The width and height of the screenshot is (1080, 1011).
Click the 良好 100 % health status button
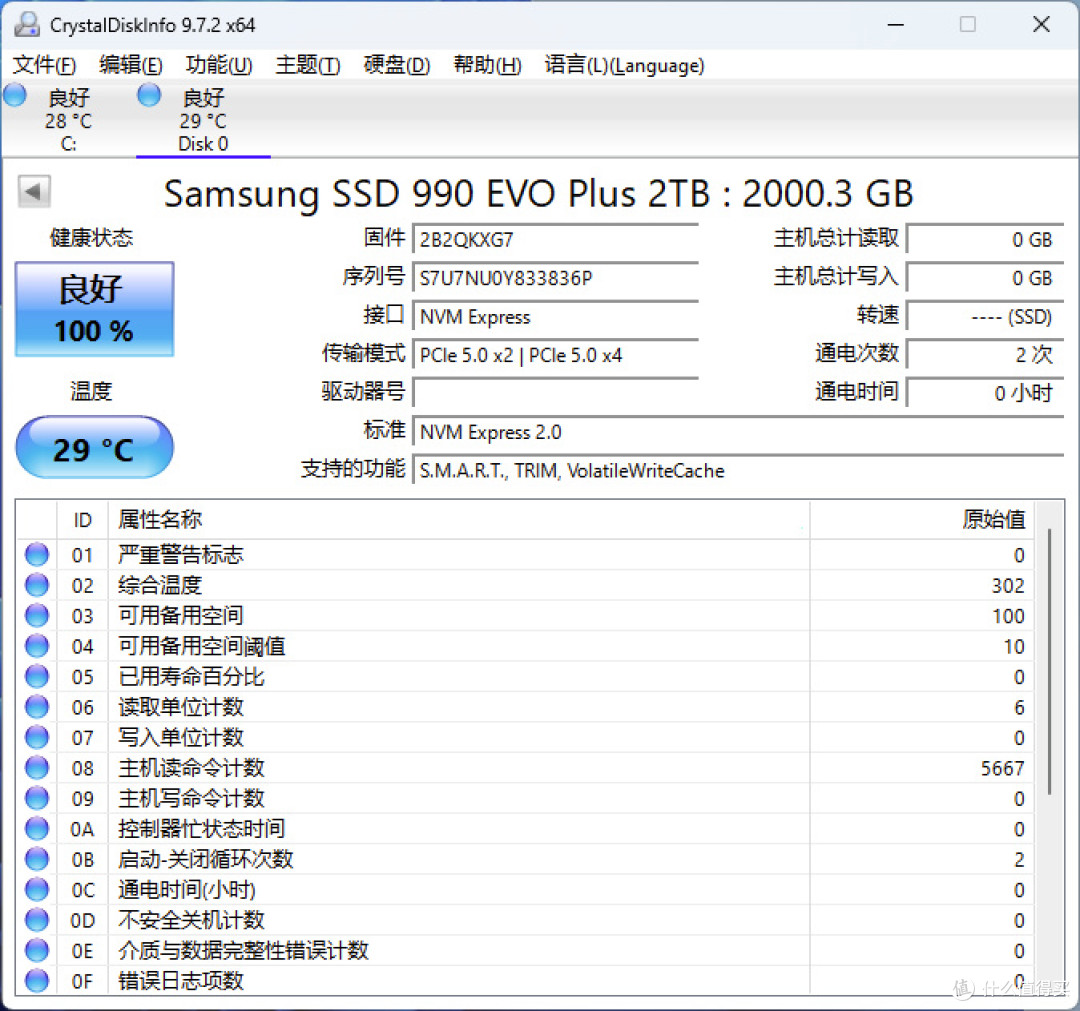(94, 309)
